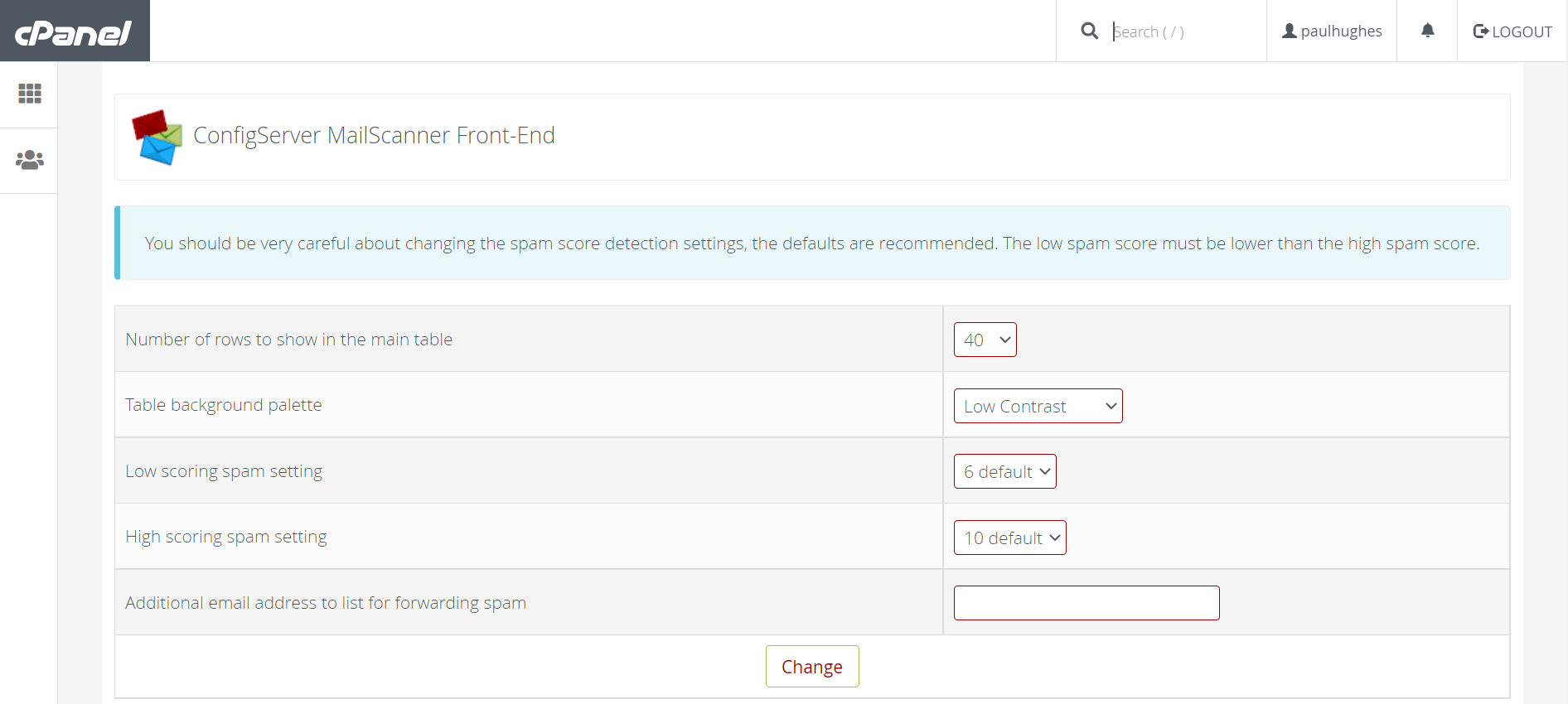The width and height of the screenshot is (1568, 704).
Task: Open the High scoring spam setting dropdown
Action: pyautogui.click(x=1009, y=537)
